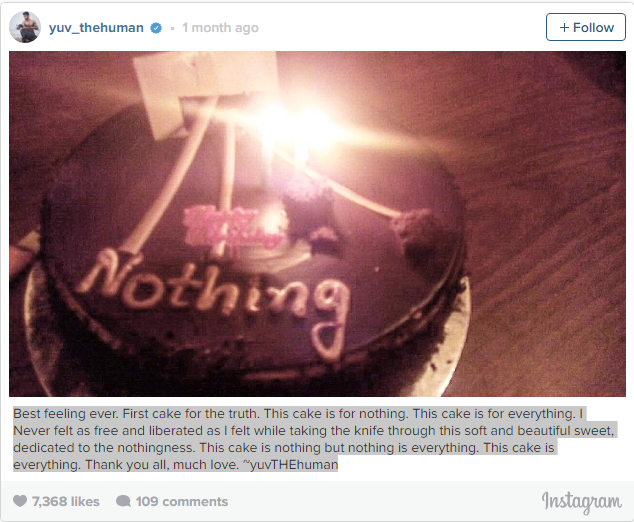Screen dimensions: 634x522
Task: Click caption line starting 'Best feeling ever'
Action: pyautogui.click(x=298, y=414)
